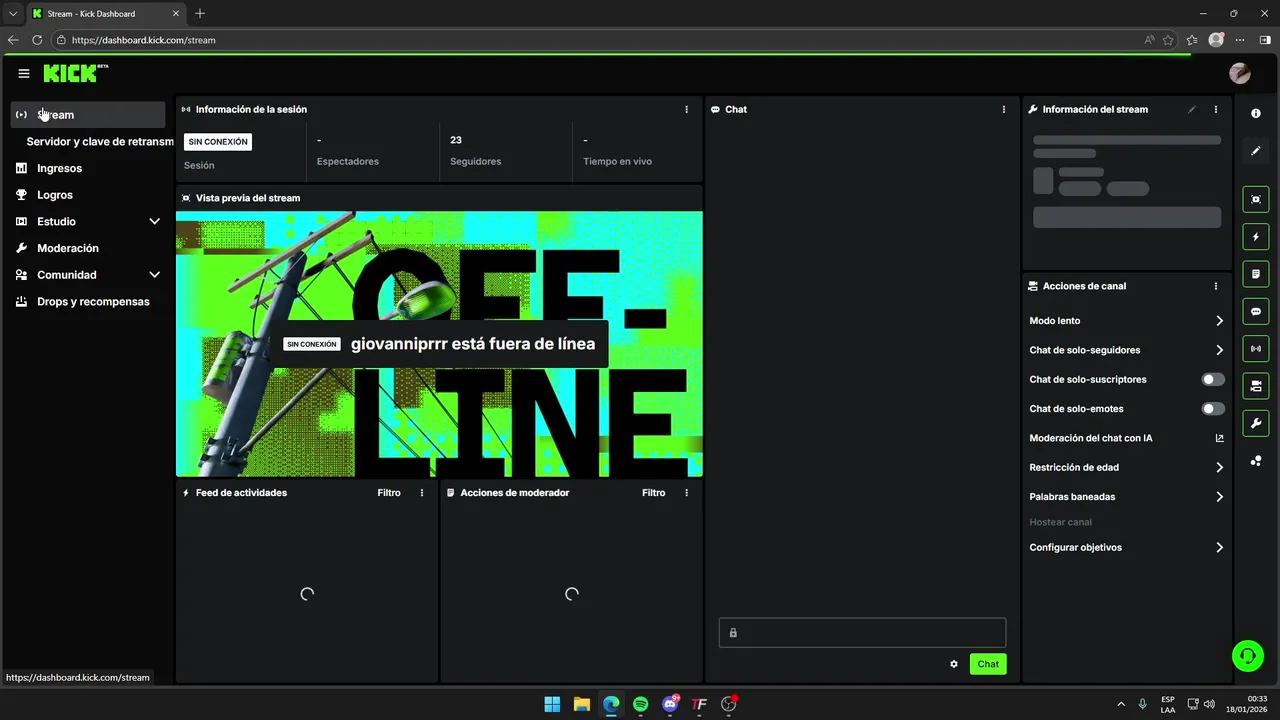Viewport: 1280px width, 720px height.
Task: Click the chat message input field
Action: pos(862,633)
